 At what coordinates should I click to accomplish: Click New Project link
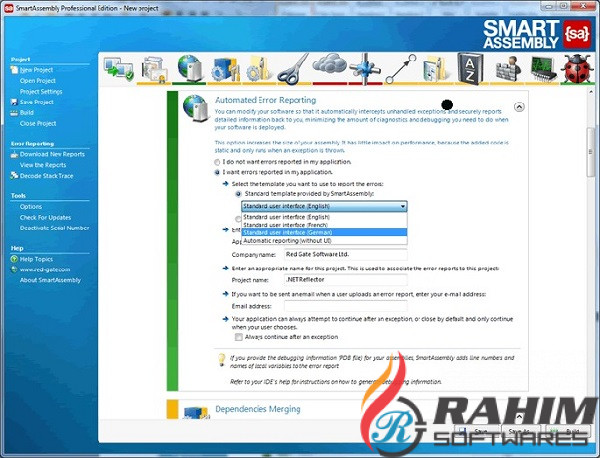point(36,70)
